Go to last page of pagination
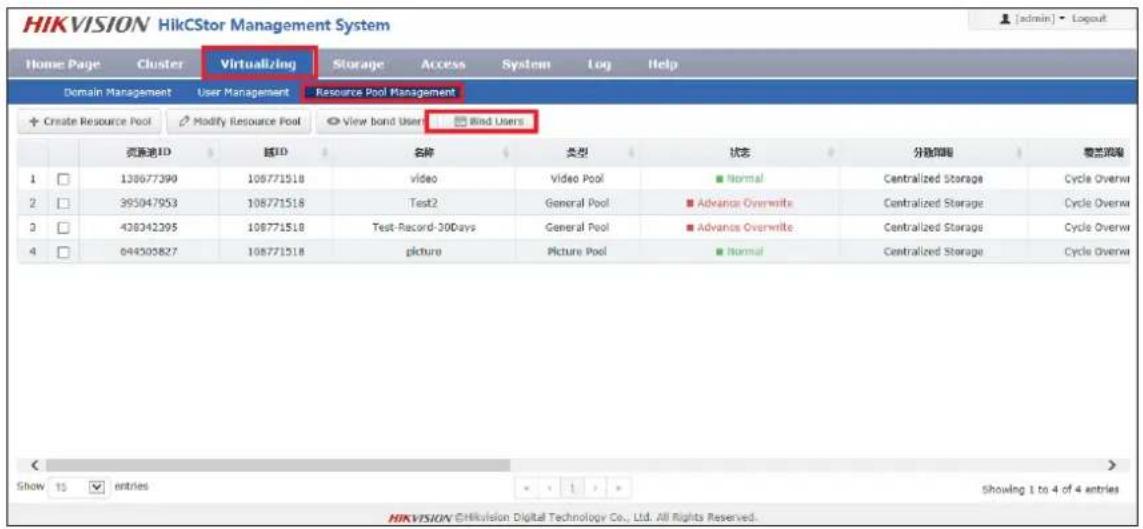 (620, 486)
